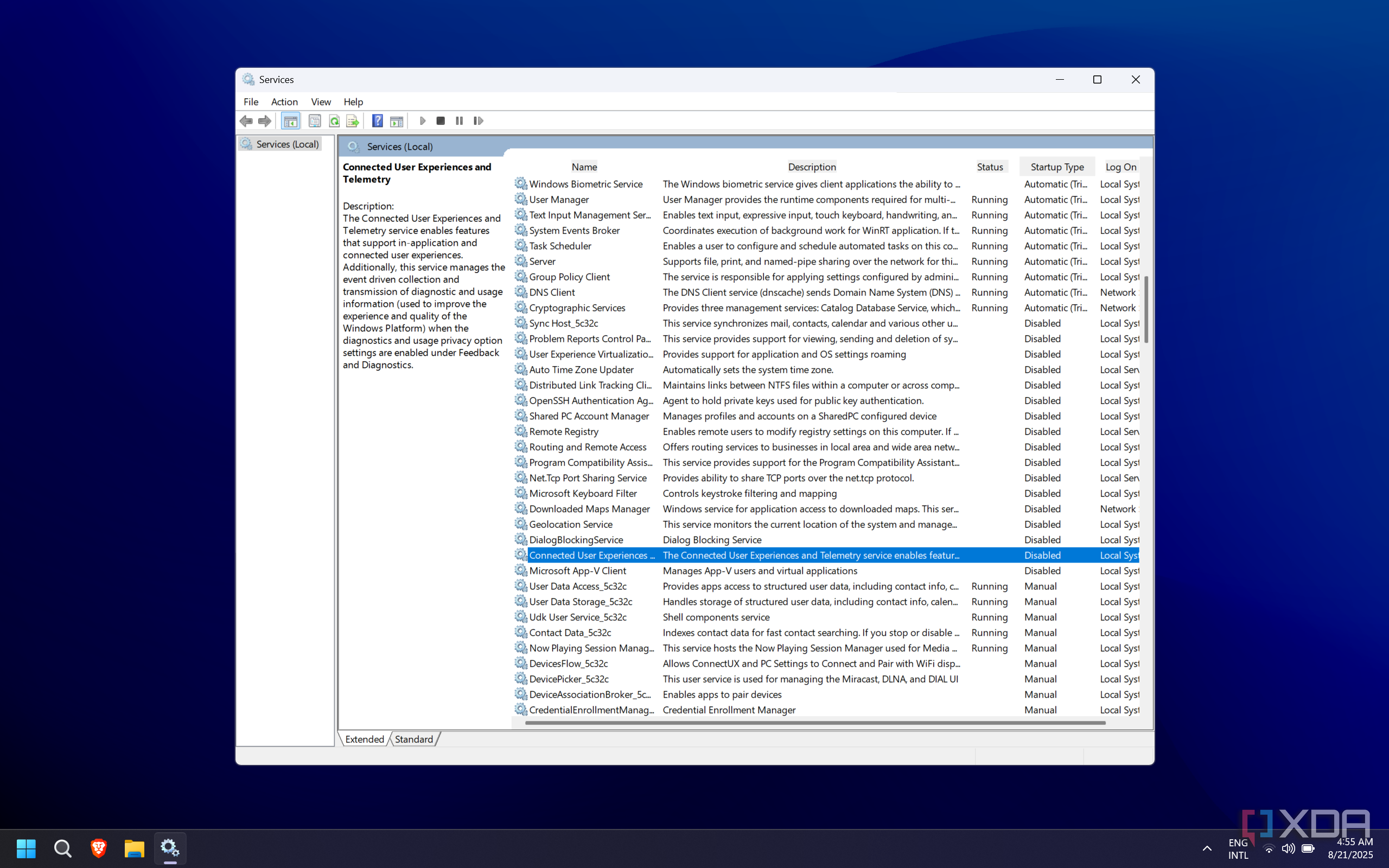Select the DNS Client service
The width and height of the screenshot is (1389, 868).
[826, 292]
